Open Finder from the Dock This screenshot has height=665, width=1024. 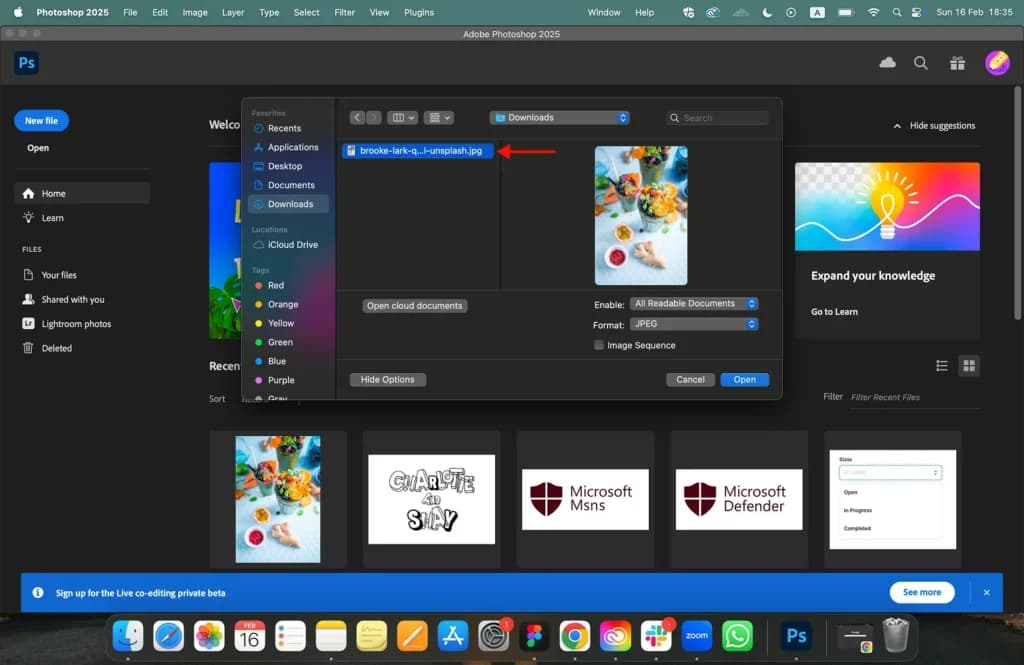[128, 636]
